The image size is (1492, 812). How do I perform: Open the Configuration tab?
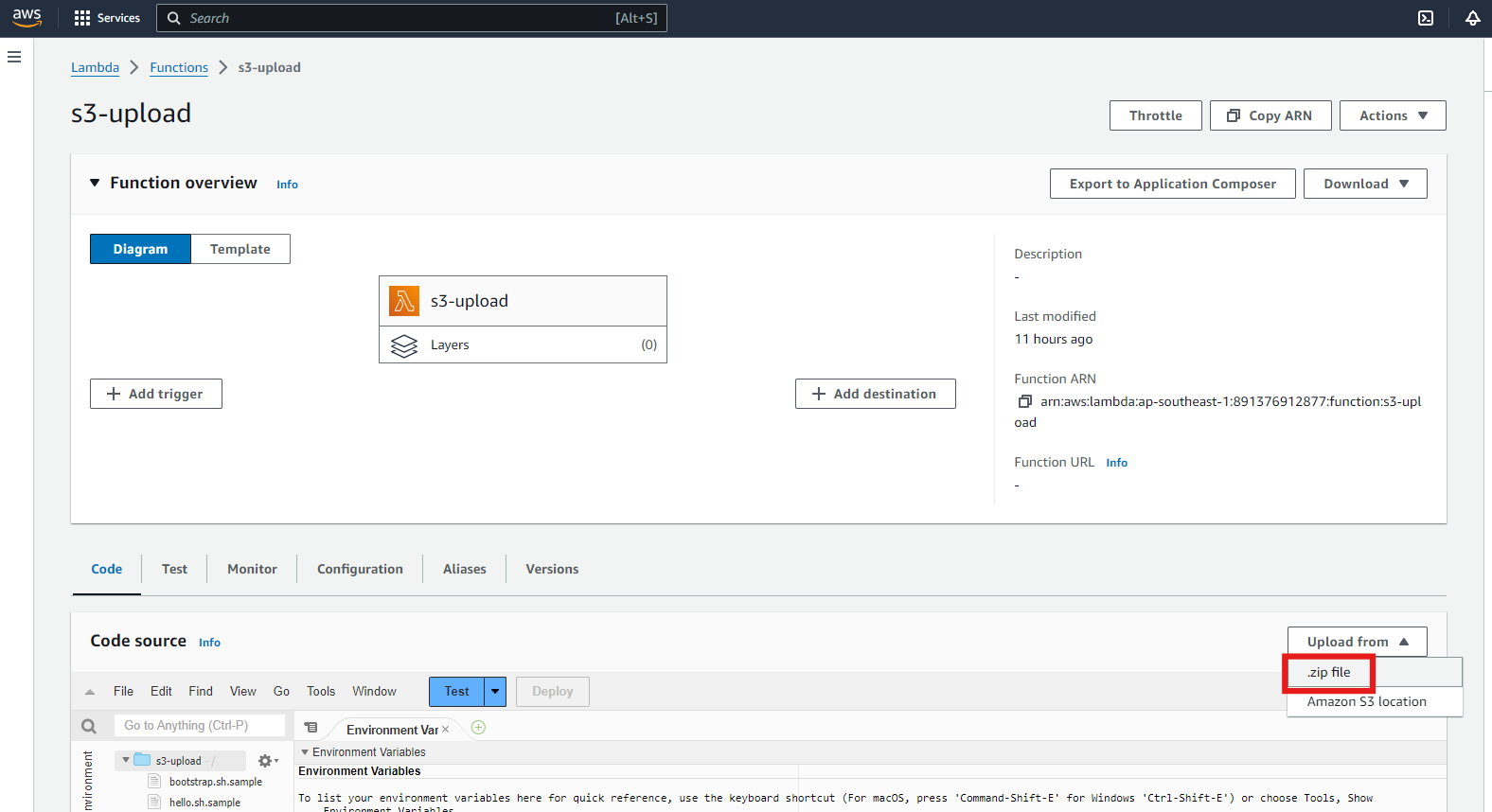360,569
